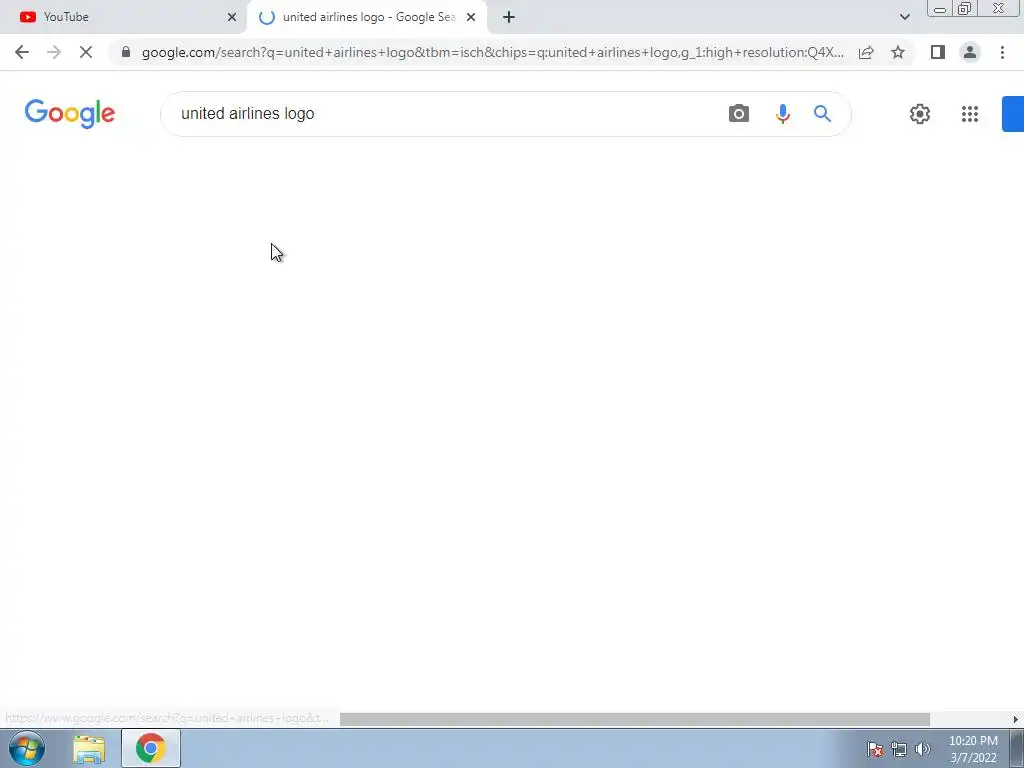Click the magnifier search button
Image resolution: width=1024 pixels, height=768 pixels.
point(822,114)
